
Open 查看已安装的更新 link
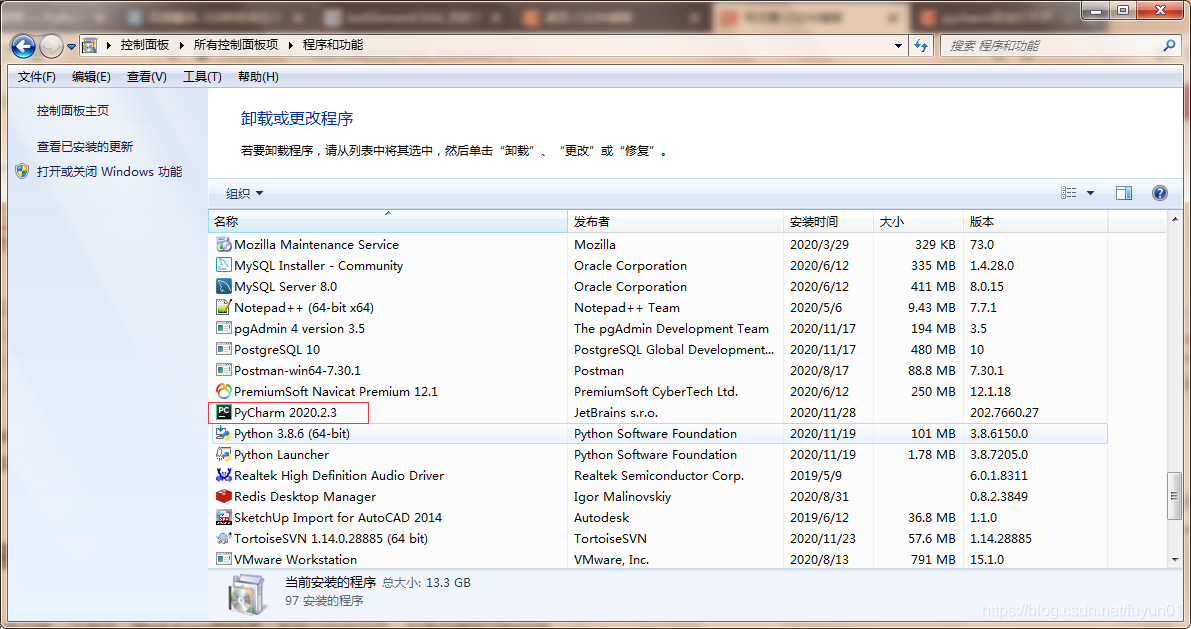[x=85, y=147]
